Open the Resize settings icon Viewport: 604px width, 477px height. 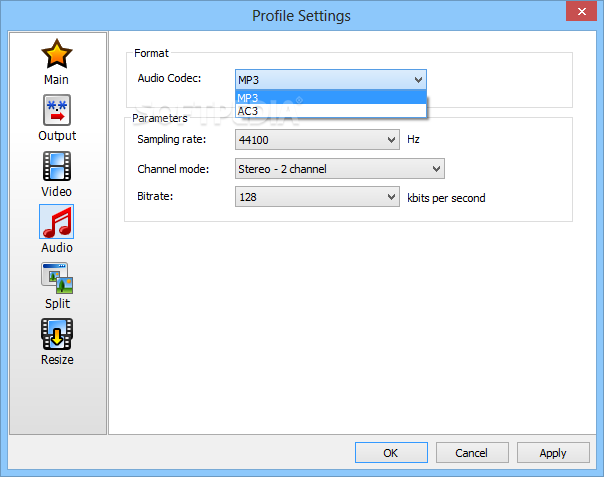click(57, 334)
